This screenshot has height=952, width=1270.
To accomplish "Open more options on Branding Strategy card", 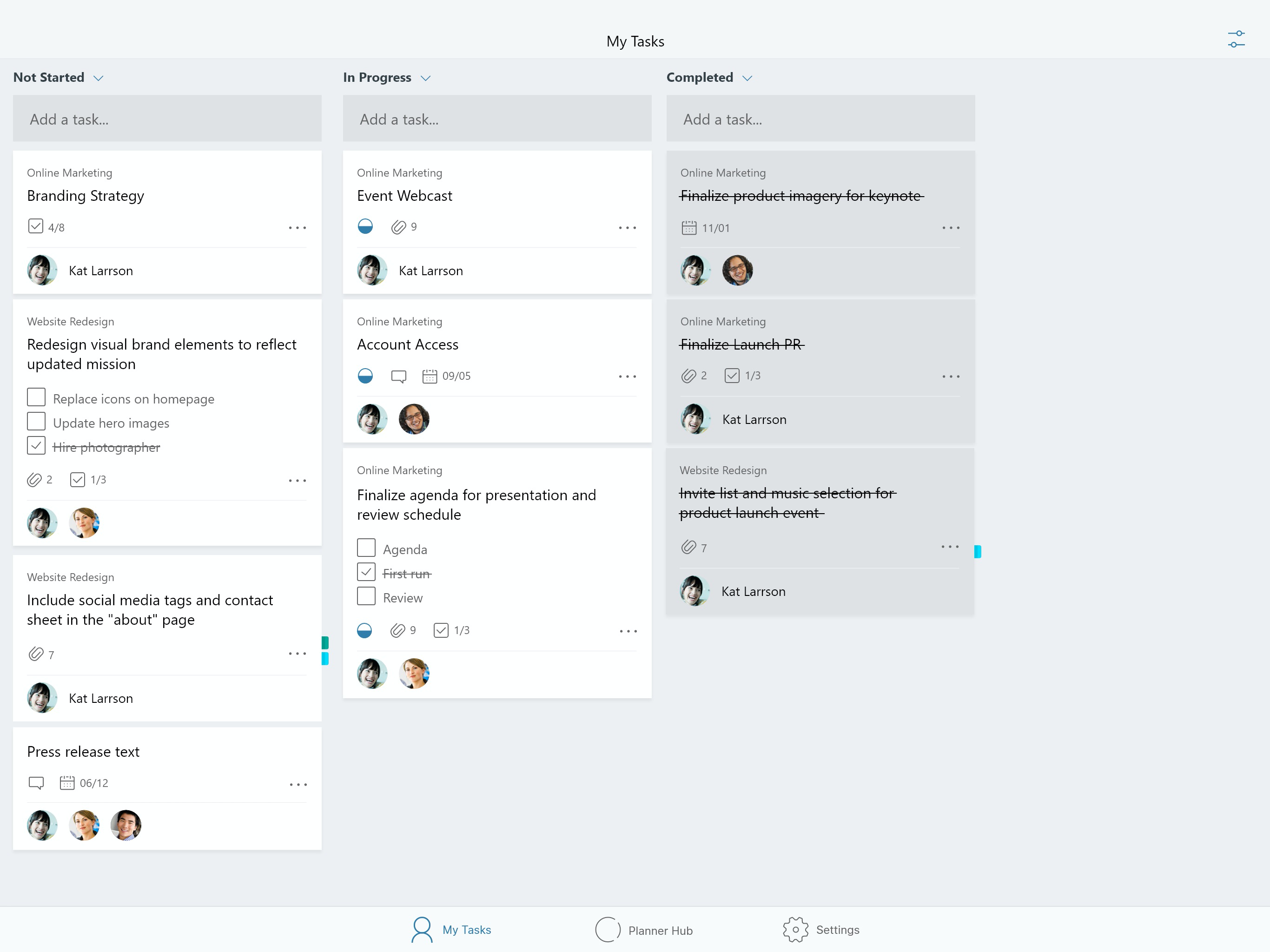I will click(x=297, y=228).
